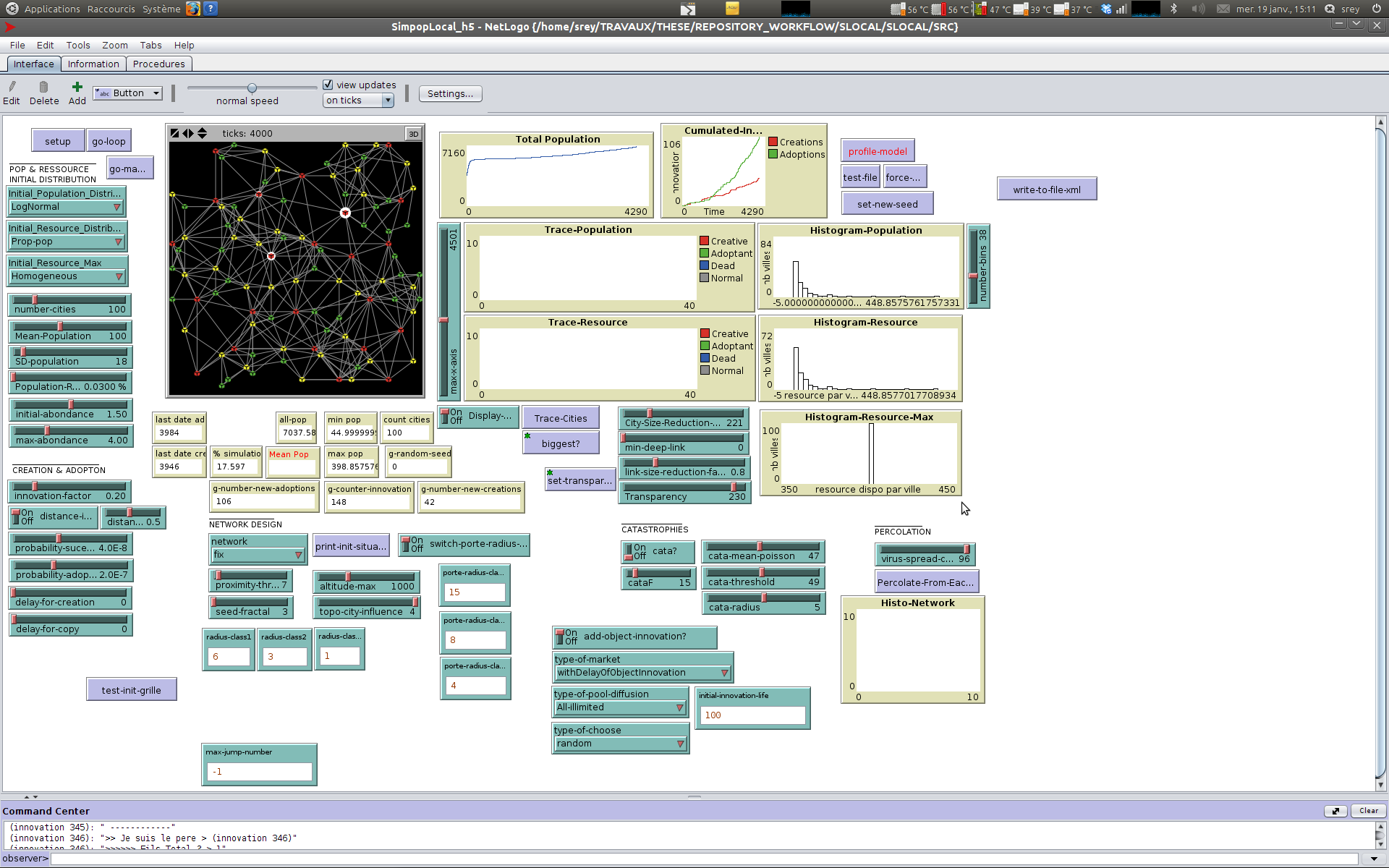Open the Tools menu
This screenshot has width=1389, height=868.
78,45
